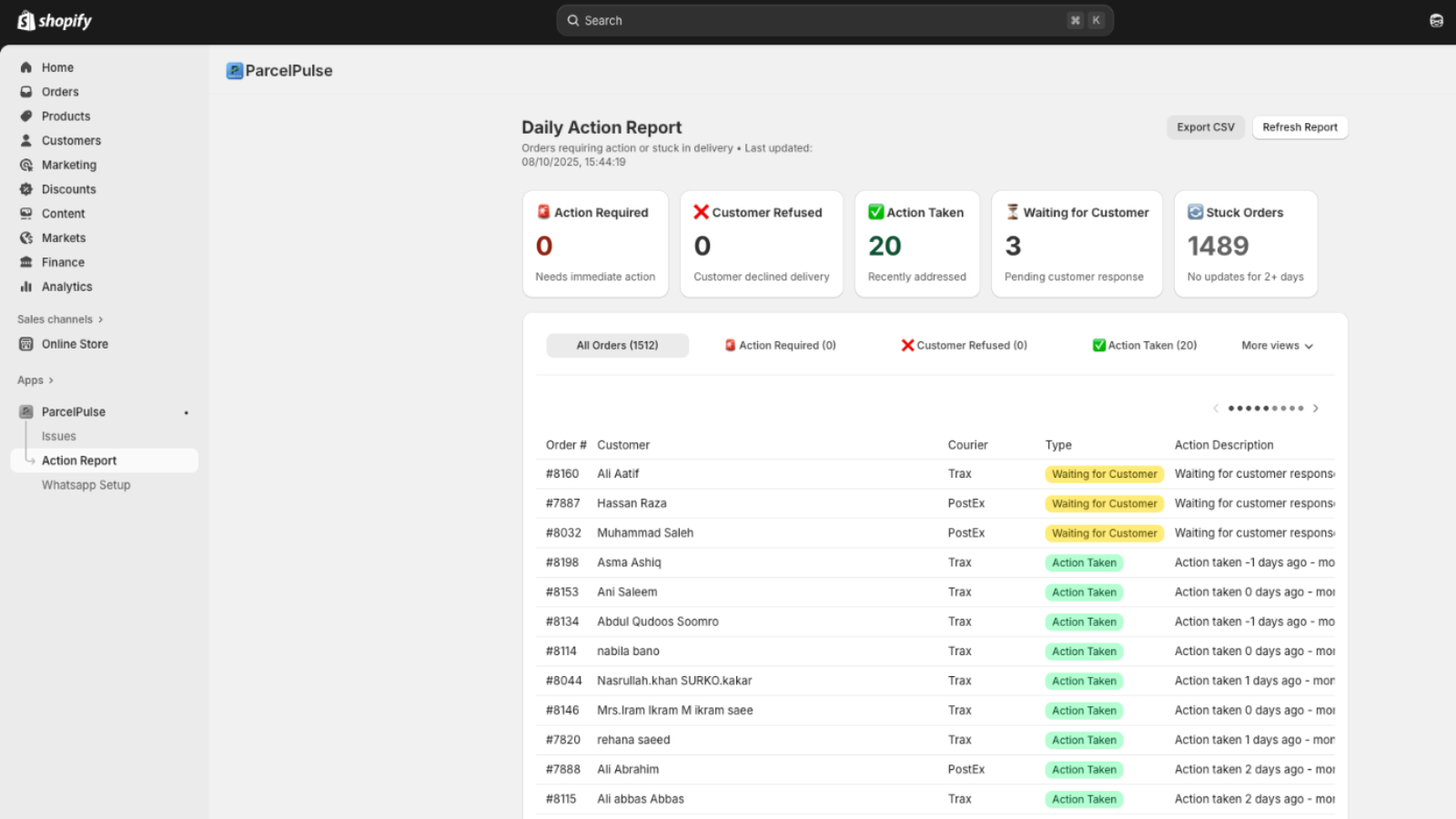The width and height of the screenshot is (1456, 819).
Task: Open Discounts in the sidebar
Action: (x=68, y=189)
